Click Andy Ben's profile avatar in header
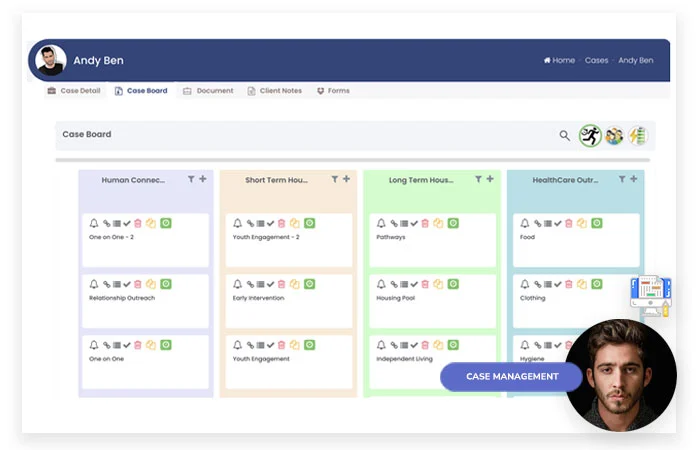 tap(51, 60)
